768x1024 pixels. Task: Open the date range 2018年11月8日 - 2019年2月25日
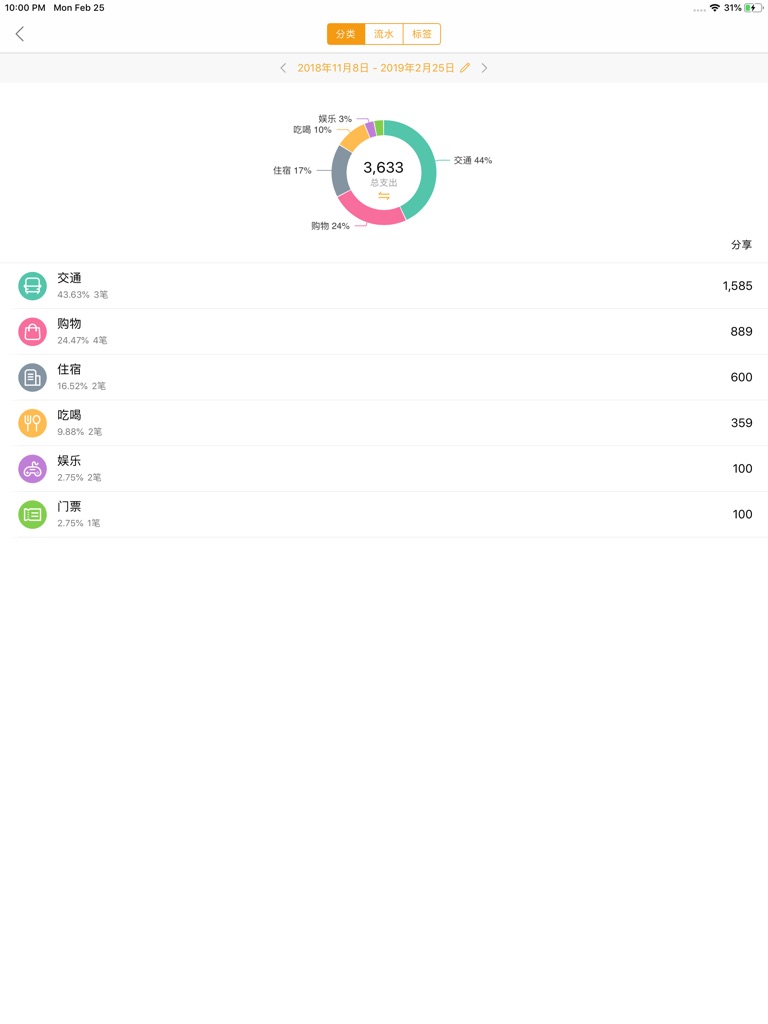(x=375, y=68)
